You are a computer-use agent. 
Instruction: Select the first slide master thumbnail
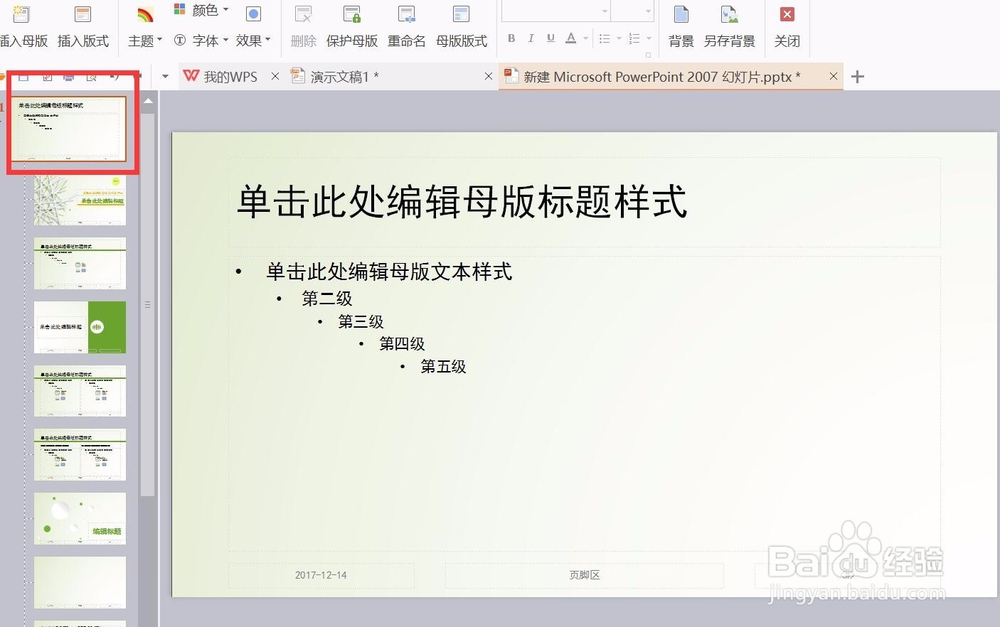pos(69,128)
